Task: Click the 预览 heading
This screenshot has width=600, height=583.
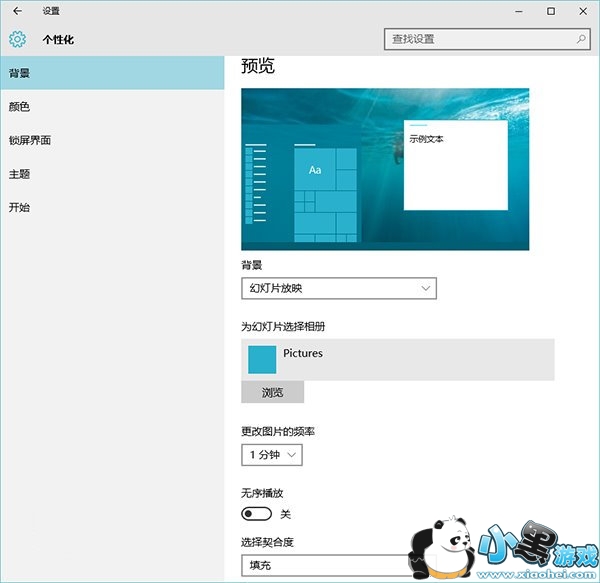Action: [x=258, y=66]
